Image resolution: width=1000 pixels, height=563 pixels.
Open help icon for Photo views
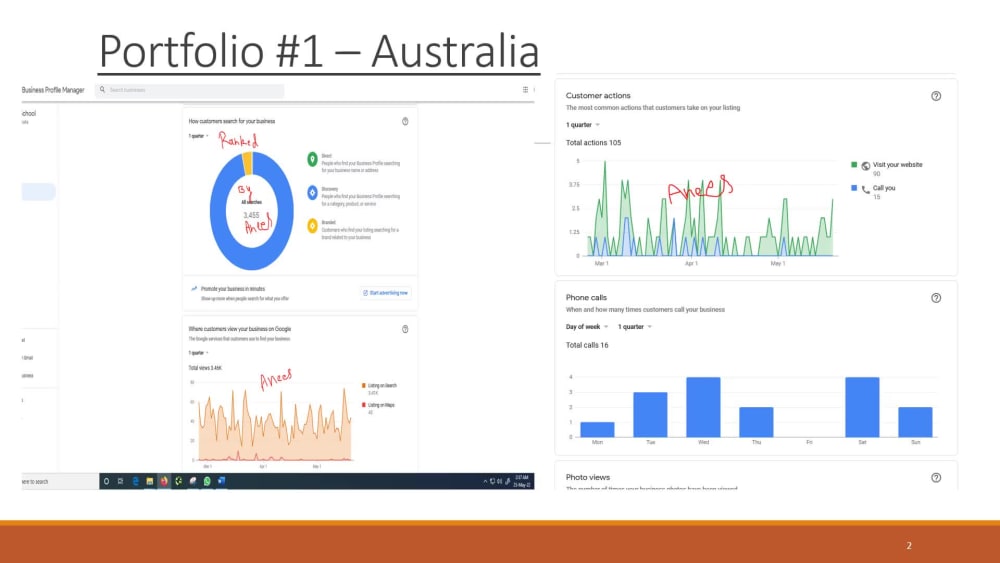[x=936, y=478]
